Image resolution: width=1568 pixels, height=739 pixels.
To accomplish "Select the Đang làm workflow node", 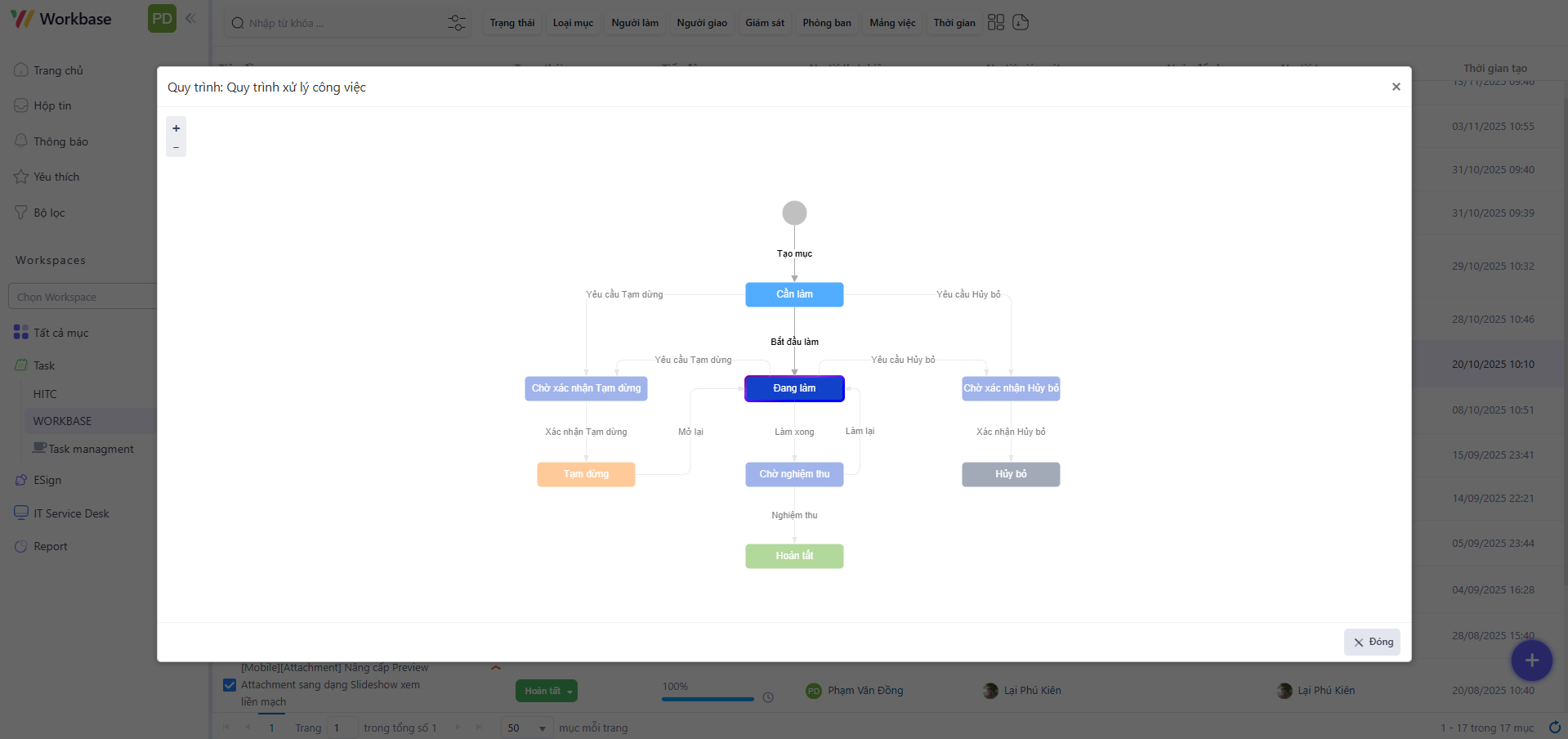I will [794, 388].
